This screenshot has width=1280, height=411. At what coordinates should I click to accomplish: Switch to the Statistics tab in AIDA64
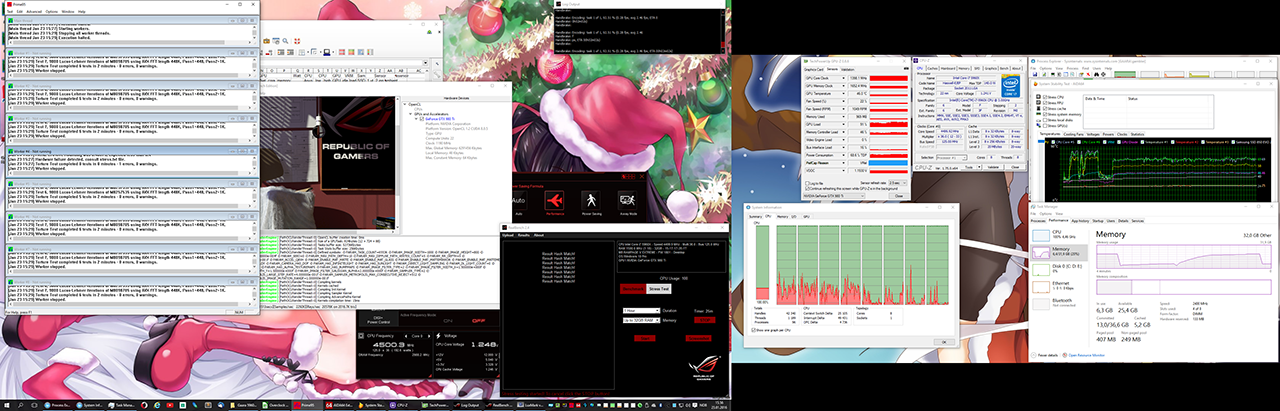[x=1137, y=134]
